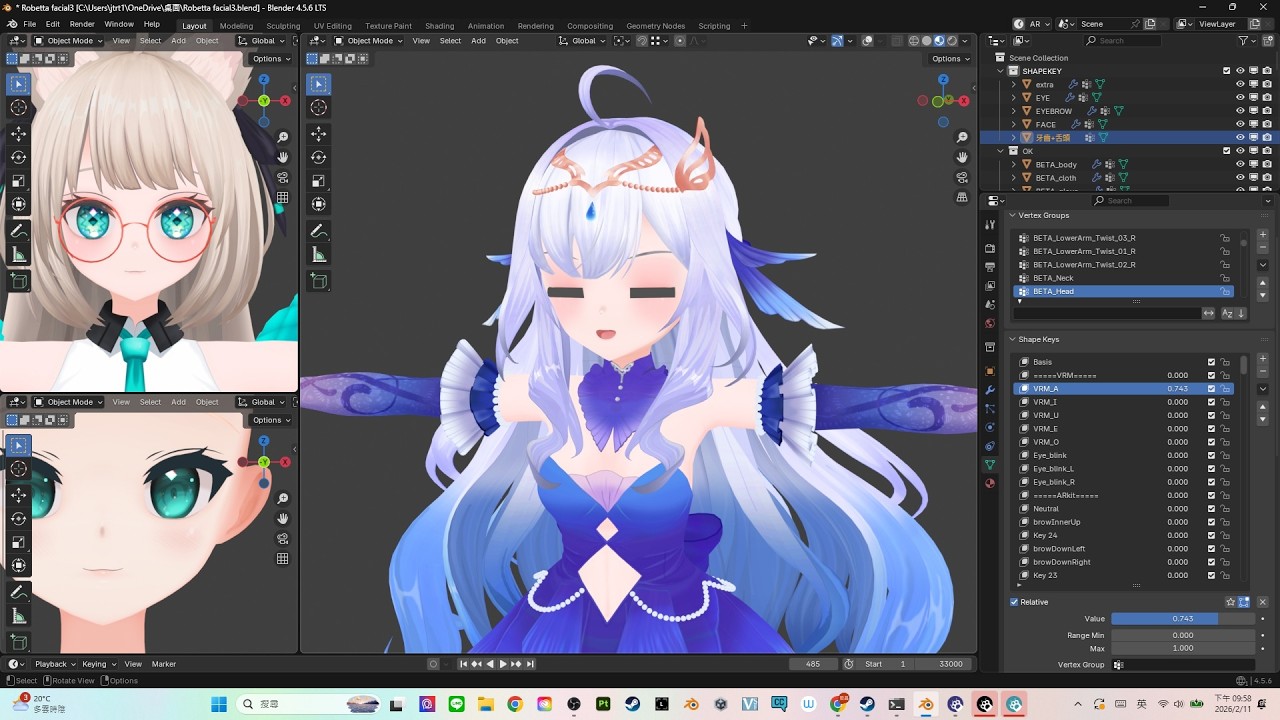Image resolution: width=1280 pixels, height=720 pixels.
Task: Open Object Mode dropdown in main viewport
Action: click(369, 41)
